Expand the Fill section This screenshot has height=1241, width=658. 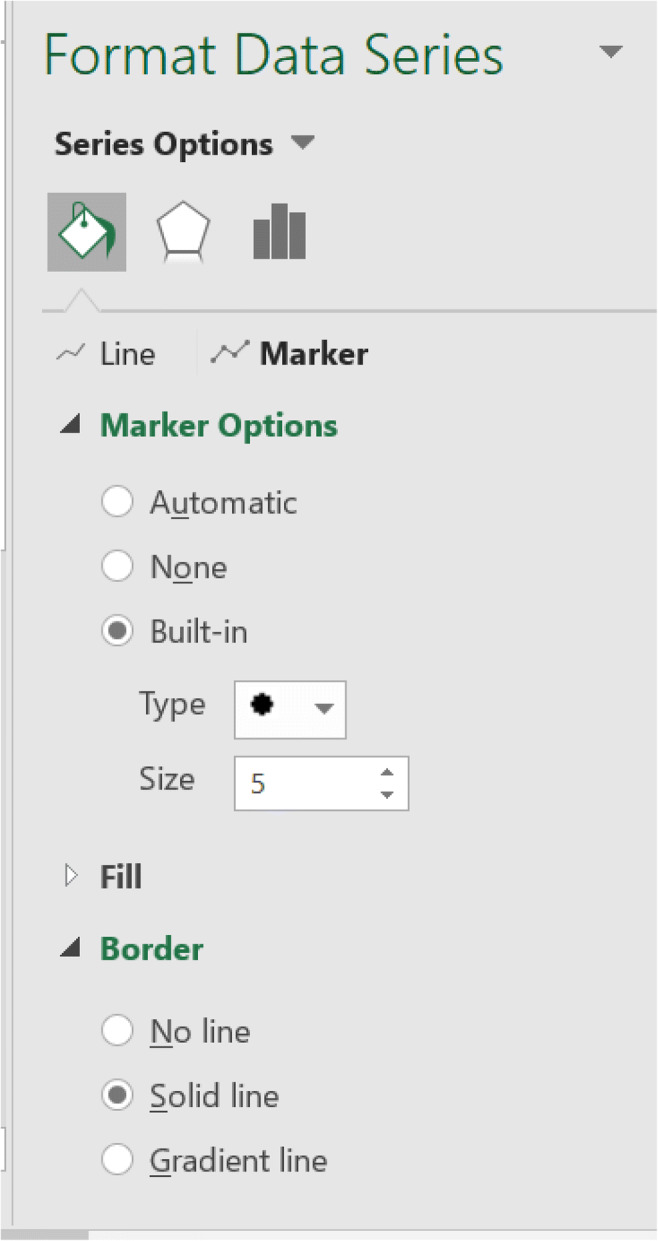[x=71, y=877]
